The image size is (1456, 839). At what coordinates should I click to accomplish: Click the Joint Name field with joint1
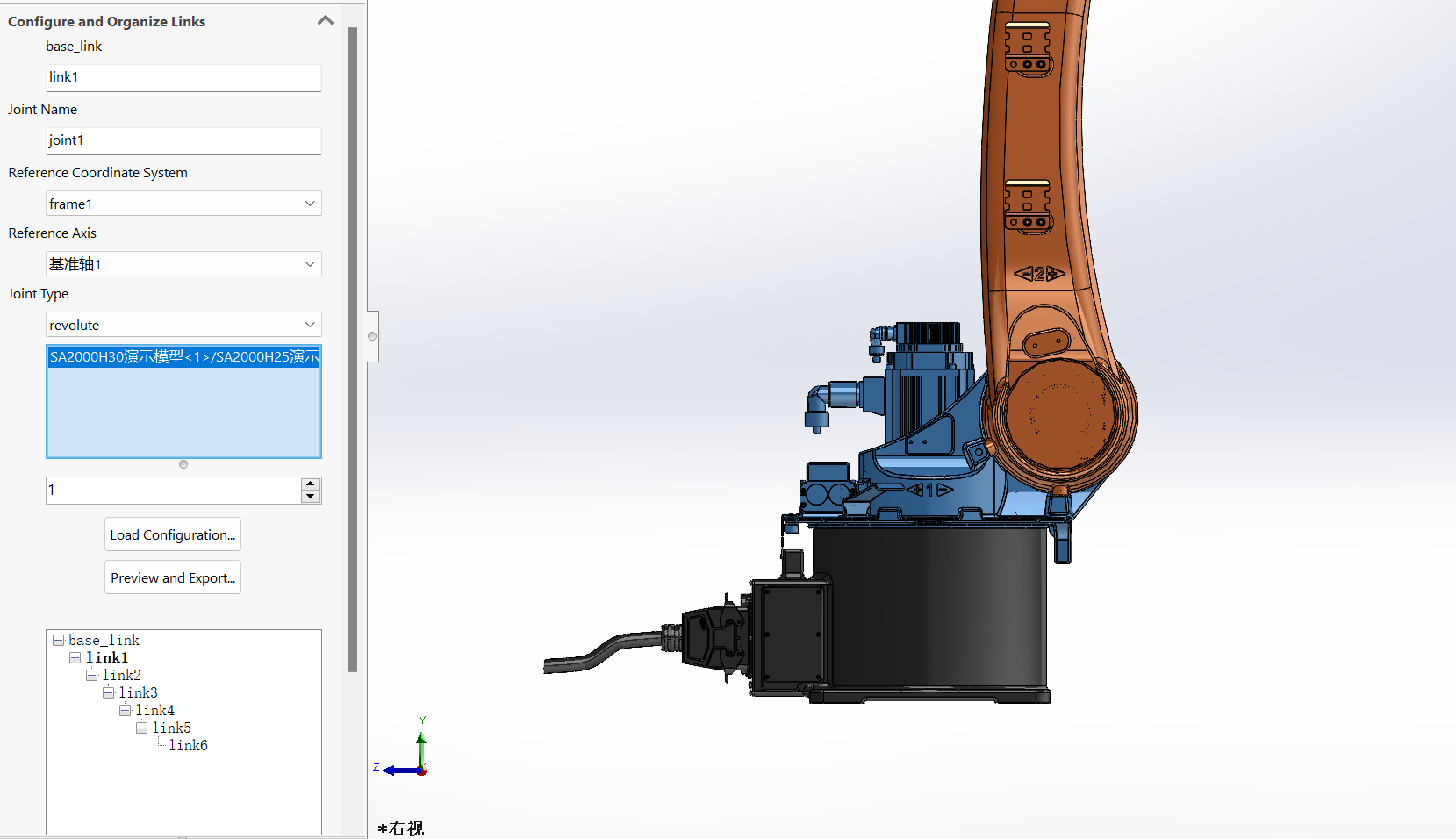tap(183, 140)
